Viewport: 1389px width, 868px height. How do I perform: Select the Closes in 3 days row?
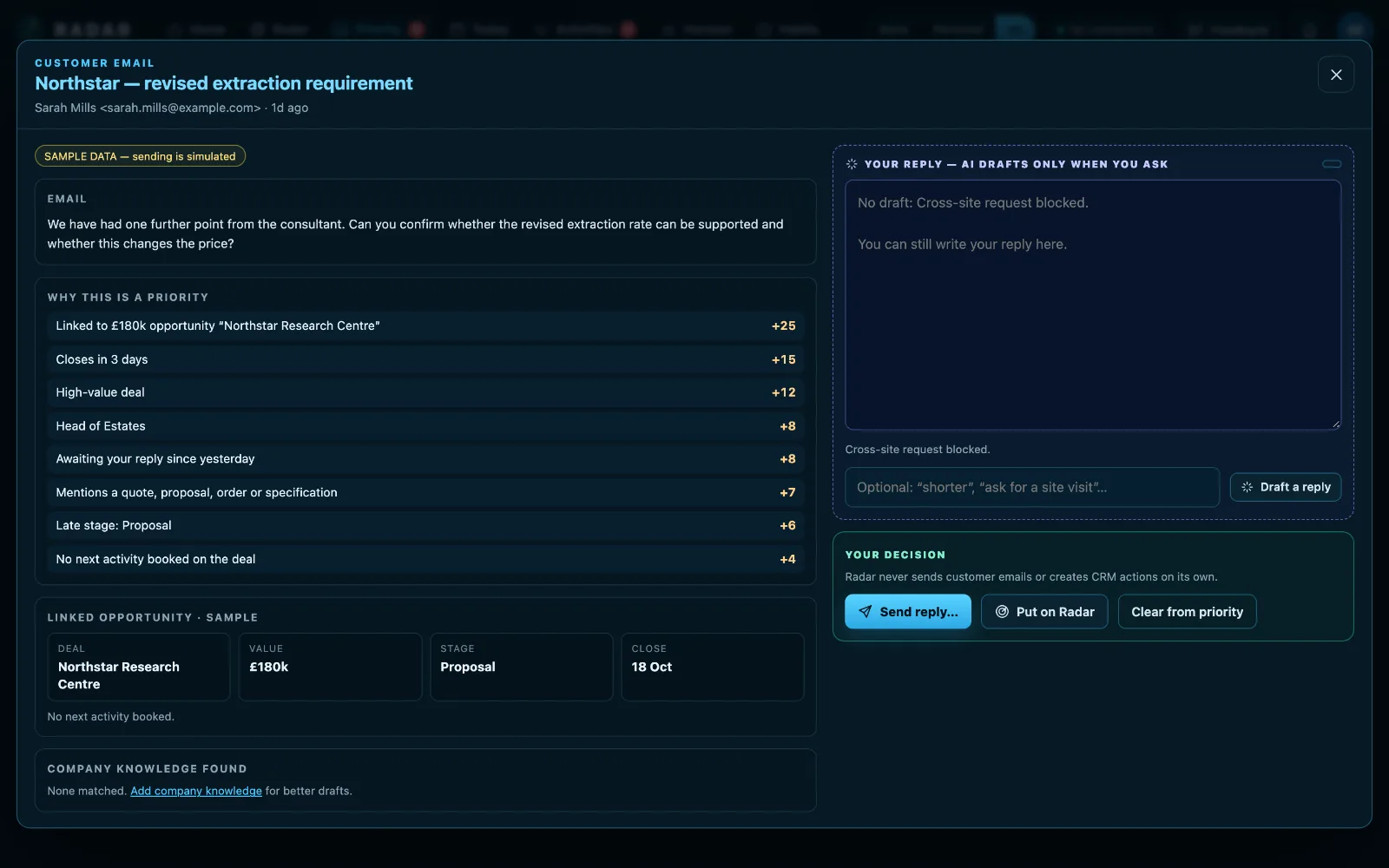pyautogui.click(x=425, y=359)
